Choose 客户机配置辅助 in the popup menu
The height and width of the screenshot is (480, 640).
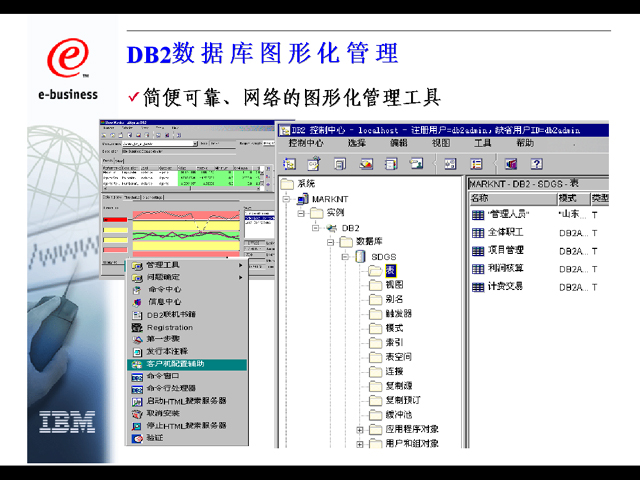pyautogui.click(x=187, y=364)
